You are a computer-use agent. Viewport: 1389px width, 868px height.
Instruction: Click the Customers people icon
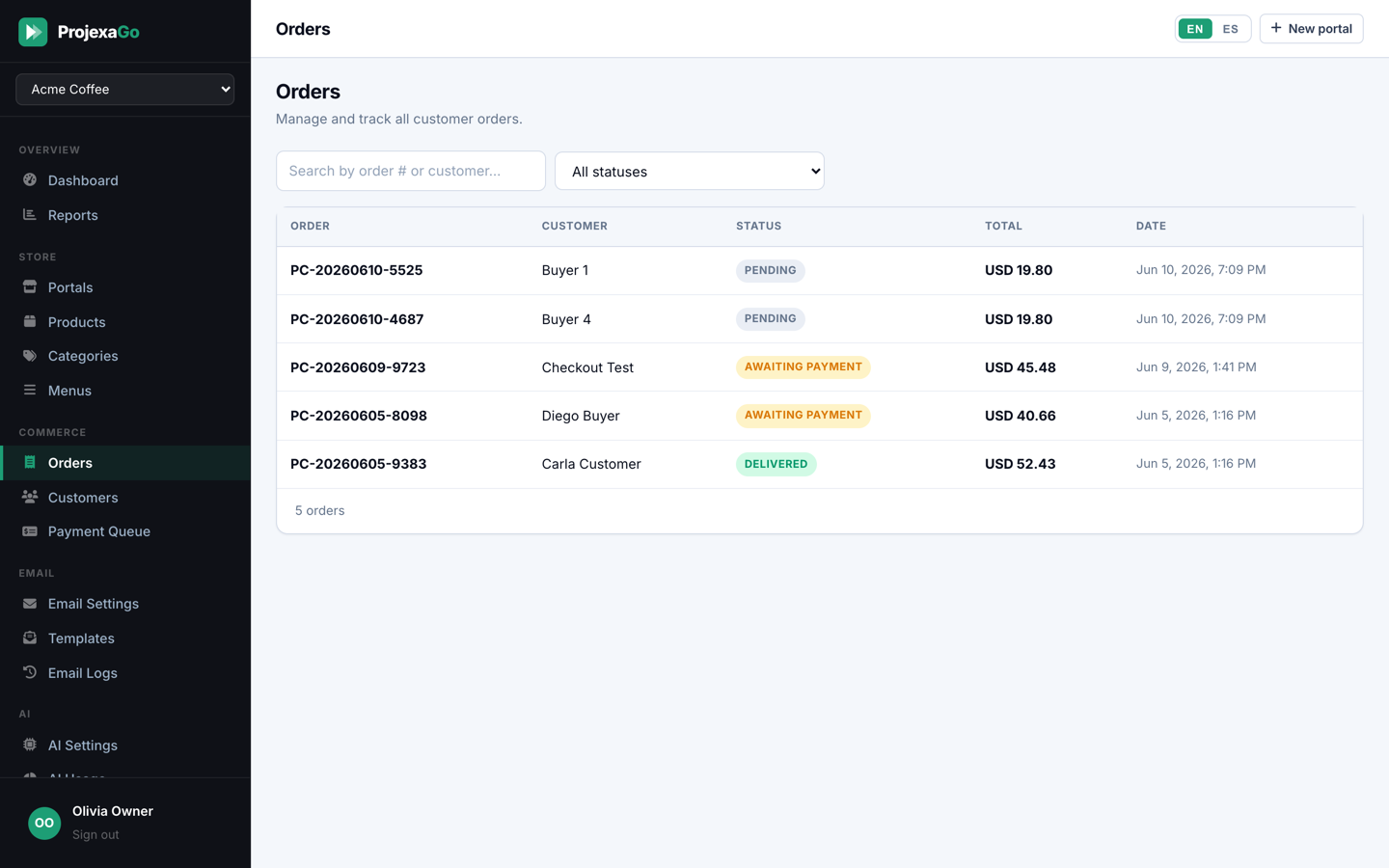pyautogui.click(x=30, y=498)
